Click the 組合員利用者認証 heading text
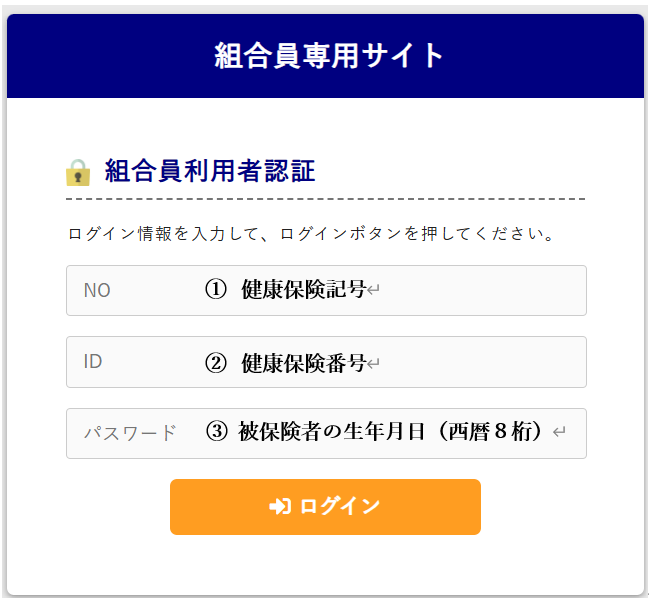Screen dimensions: 649x598 210,171
